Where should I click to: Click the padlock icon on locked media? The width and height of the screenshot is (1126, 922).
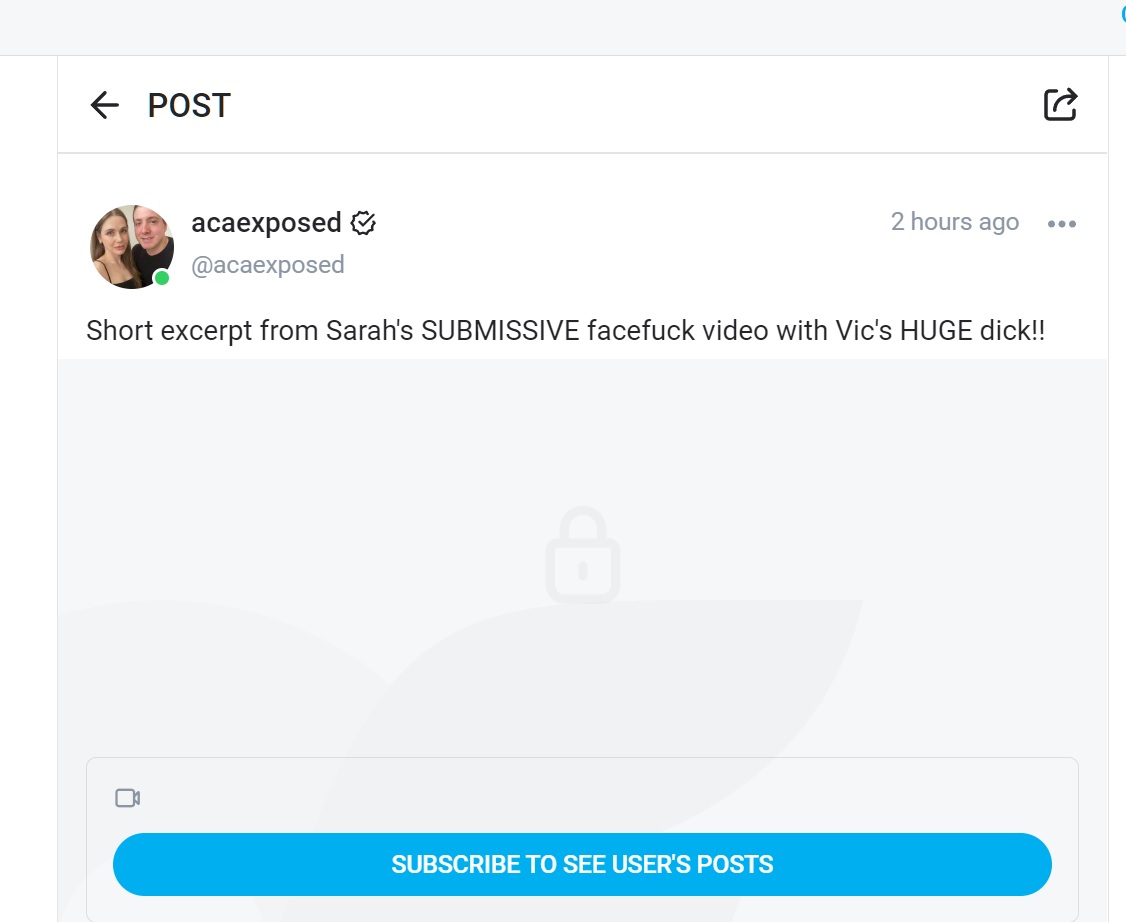coord(582,554)
